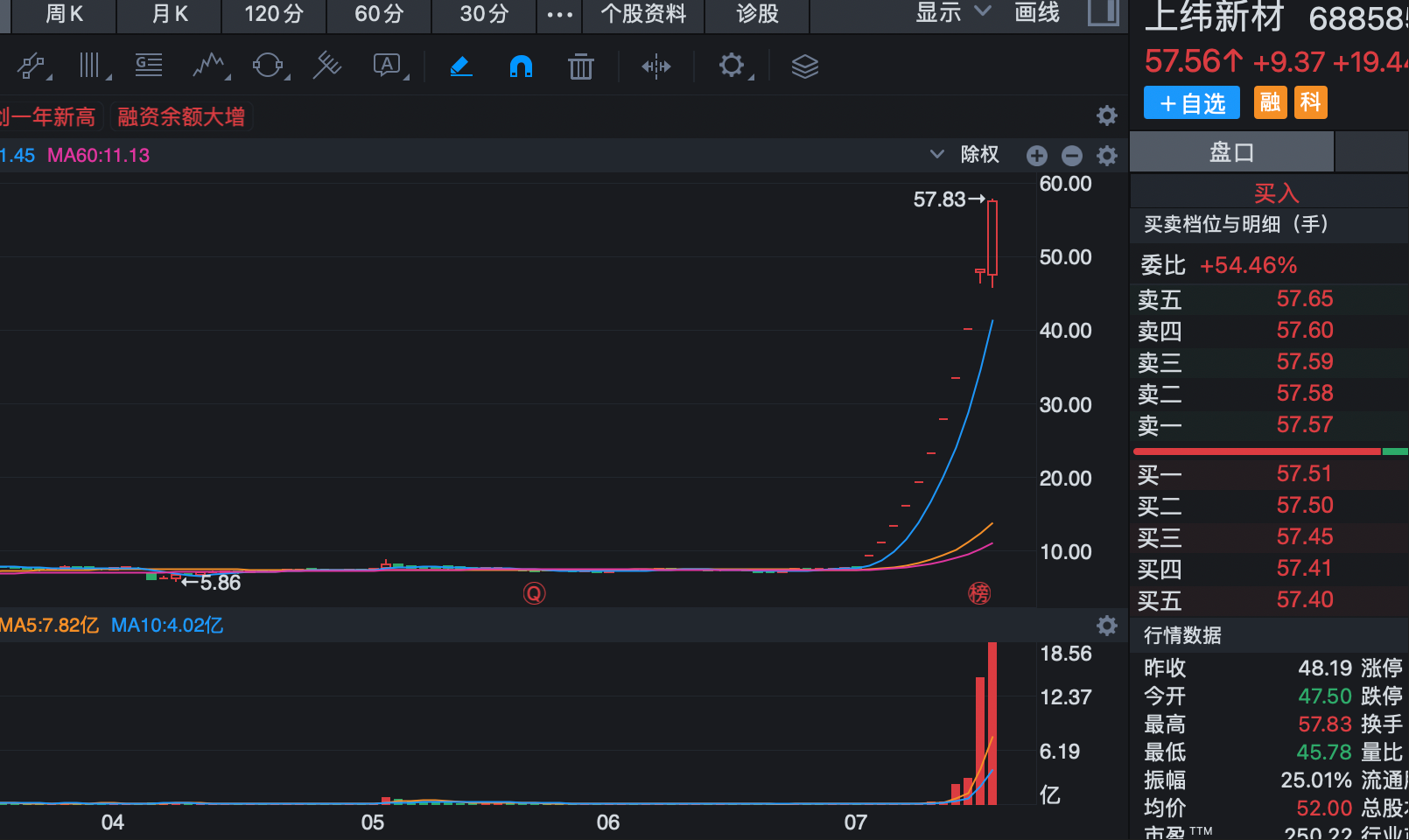
Task: Click the 融 margin badge
Action: [1270, 102]
